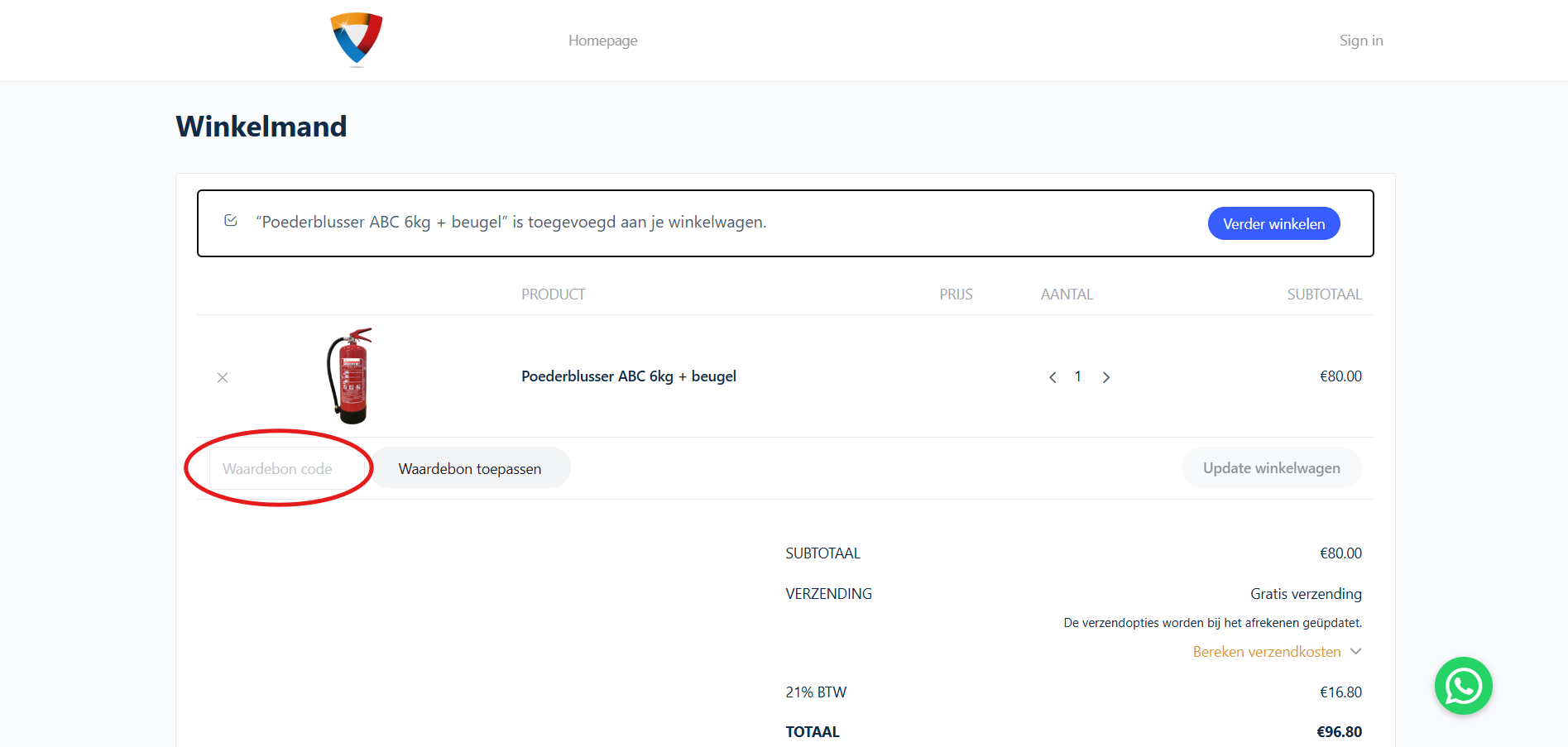The width and height of the screenshot is (1568, 747).
Task: Open the WhatsApp chat bubble
Action: click(x=1463, y=686)
